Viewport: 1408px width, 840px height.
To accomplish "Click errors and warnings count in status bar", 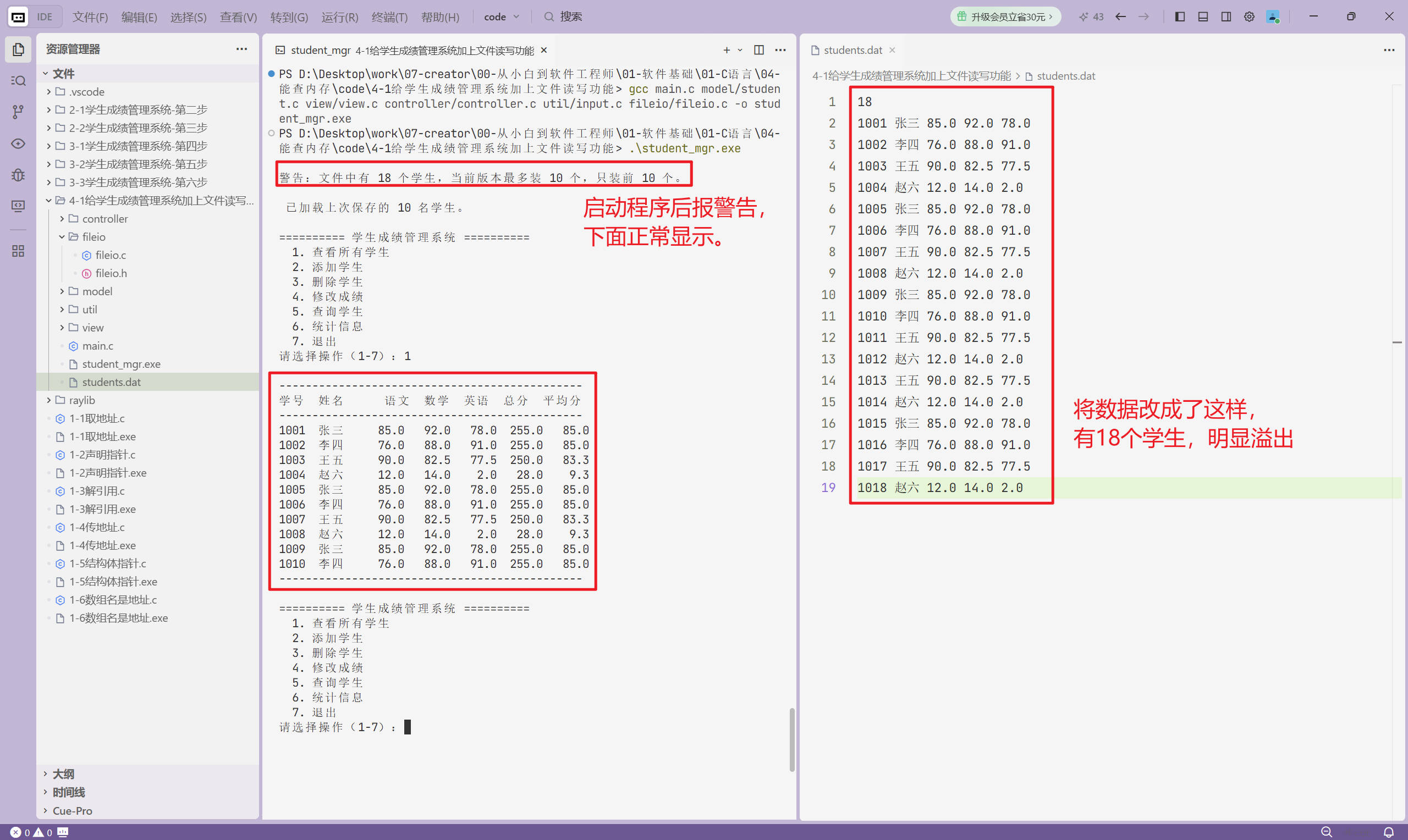I will click(32, 832).
